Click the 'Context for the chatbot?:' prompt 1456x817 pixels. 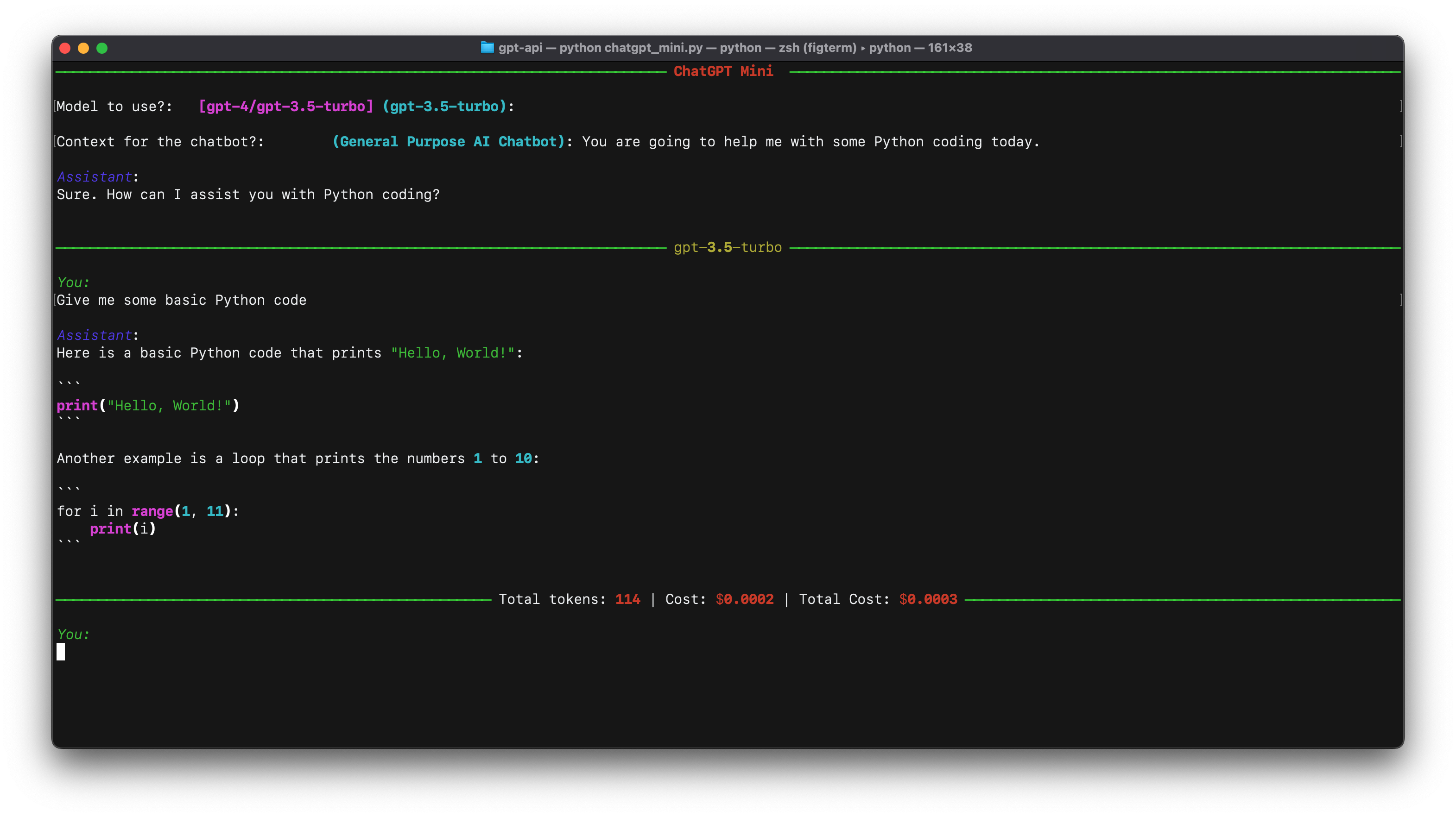[160, 141]
